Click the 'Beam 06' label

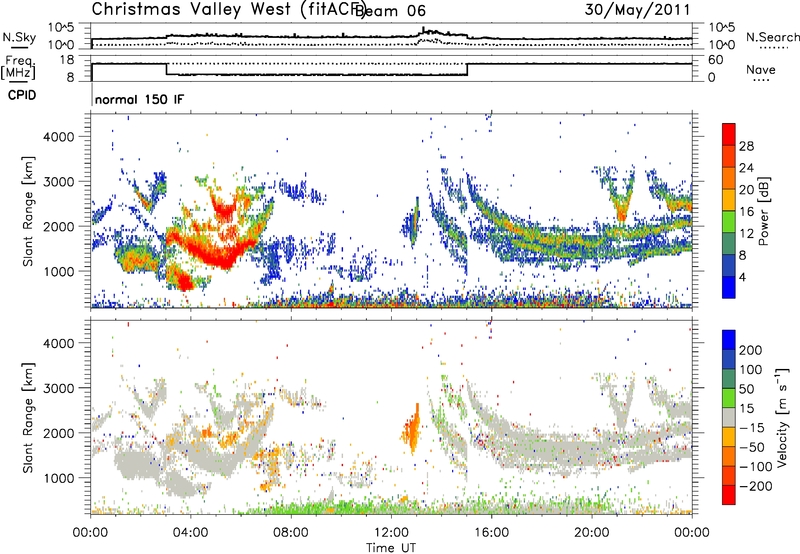pos(392,11)
